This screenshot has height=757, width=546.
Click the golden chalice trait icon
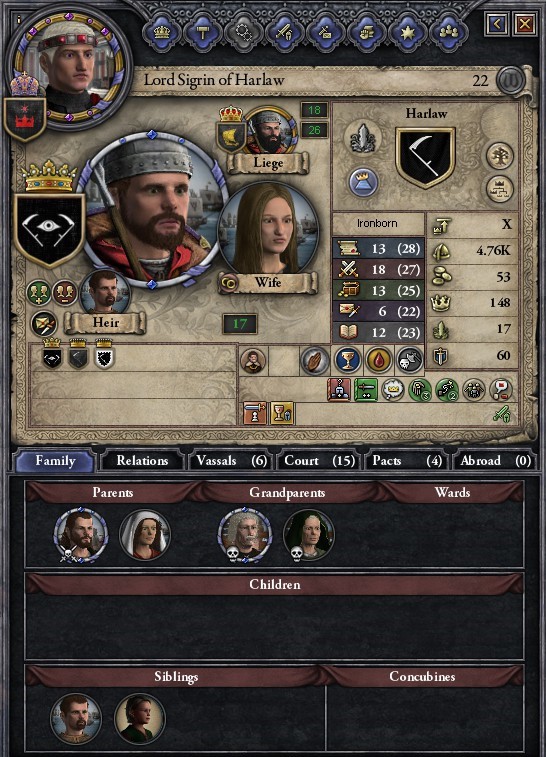pyautogui.click(x=347, y=360)
